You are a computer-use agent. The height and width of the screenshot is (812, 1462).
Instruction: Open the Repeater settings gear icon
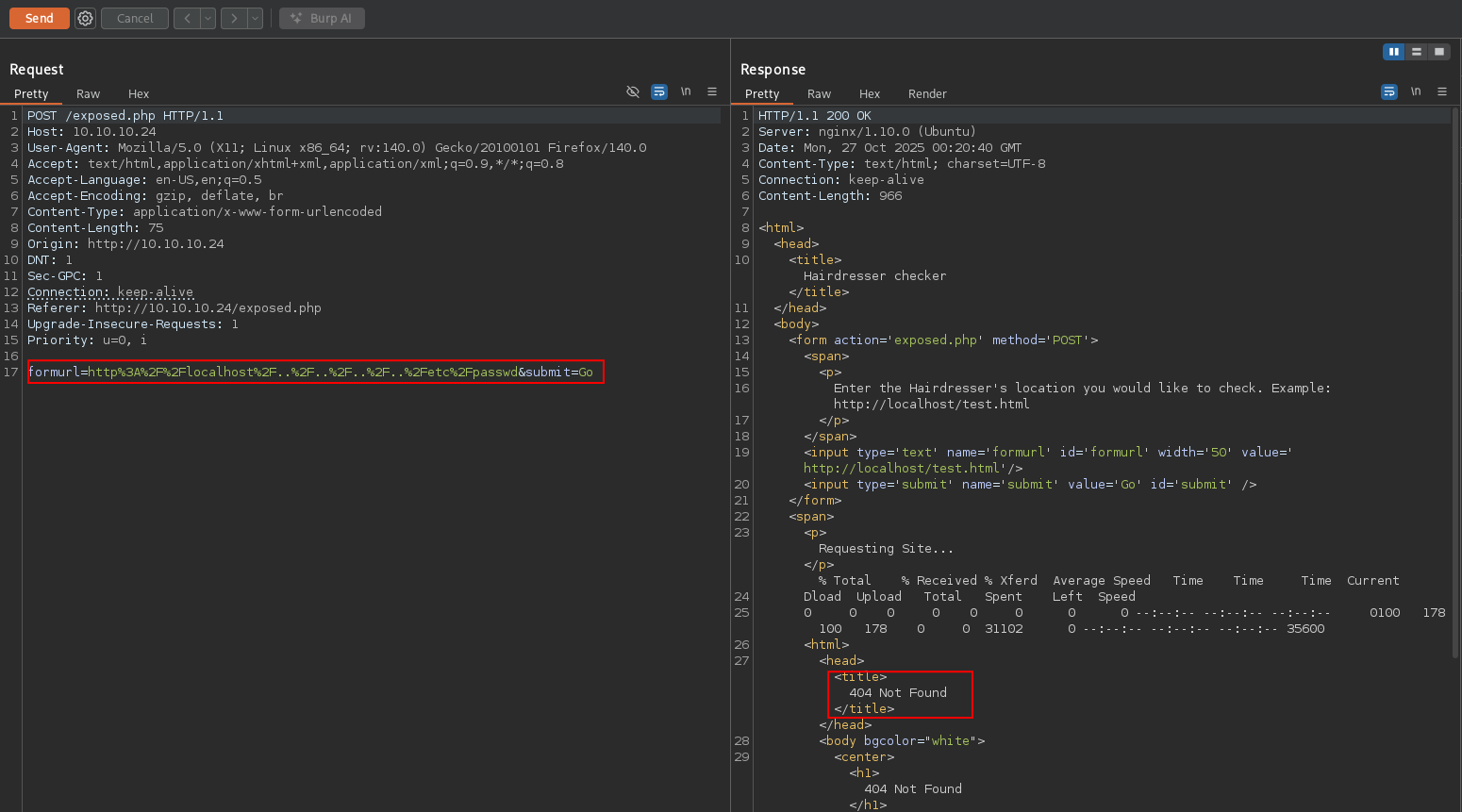pyautogui.click(x=85, y=18)
